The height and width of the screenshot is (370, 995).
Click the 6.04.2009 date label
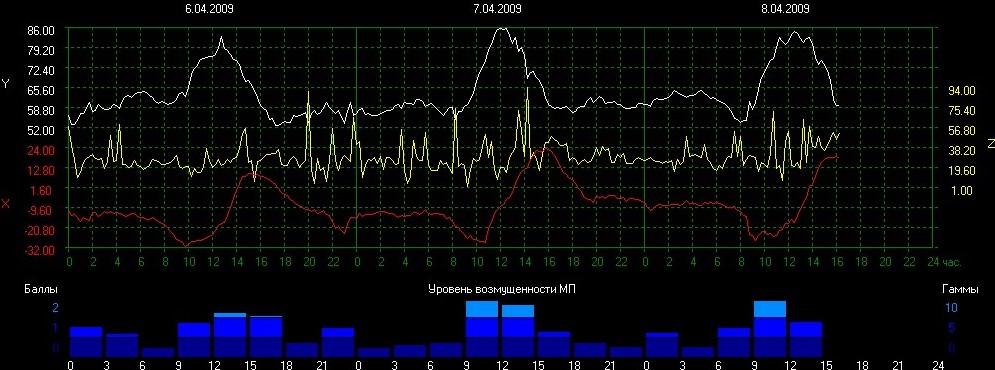click(209, 9)
